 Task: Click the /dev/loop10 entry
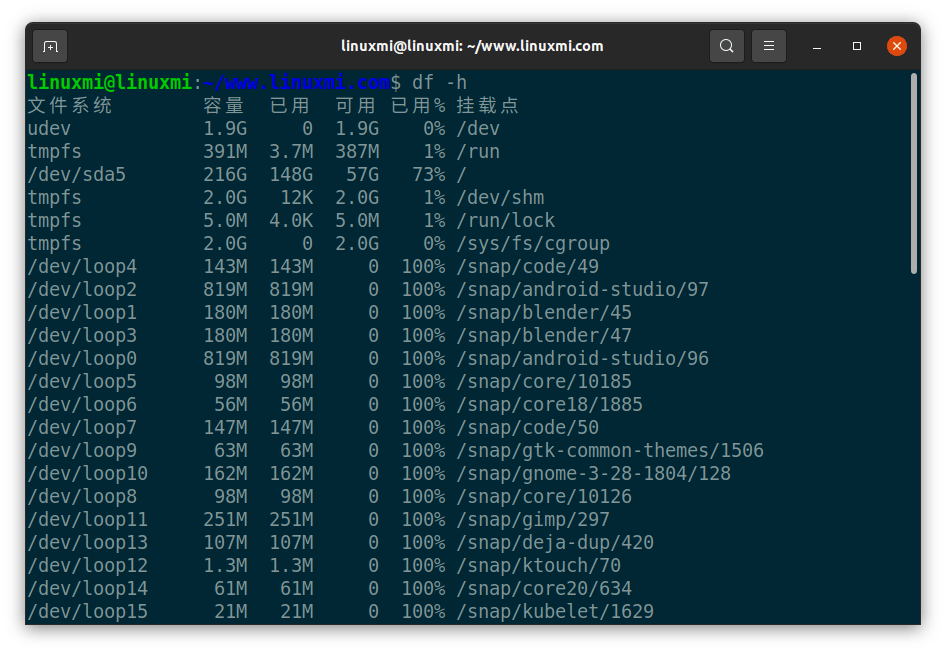[x=87, y=474]
